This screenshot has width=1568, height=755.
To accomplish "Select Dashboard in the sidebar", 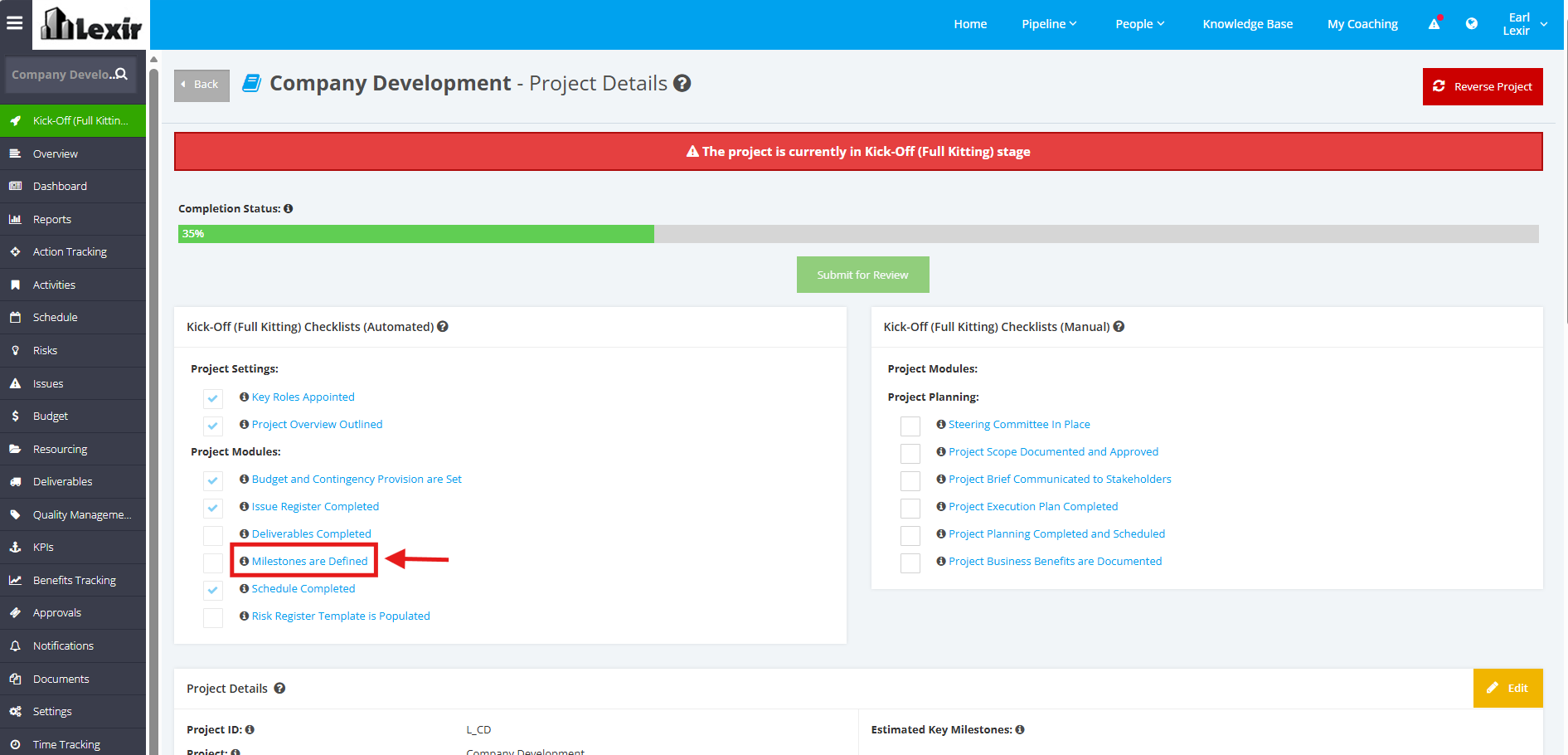I will [x=73, y=186].
